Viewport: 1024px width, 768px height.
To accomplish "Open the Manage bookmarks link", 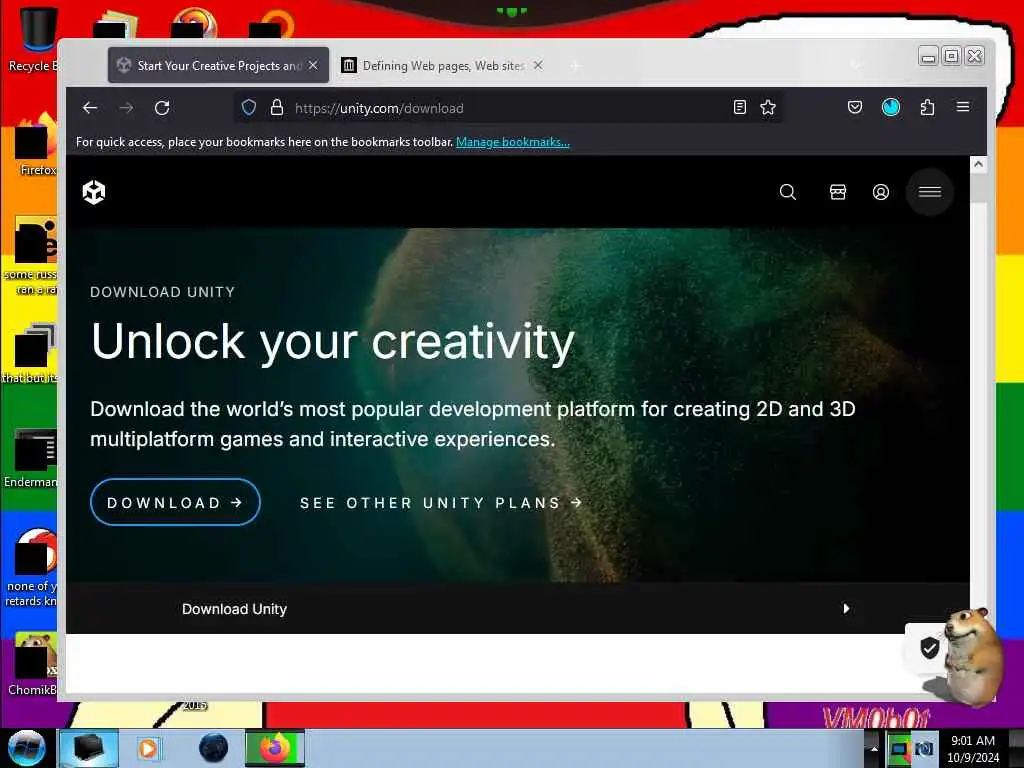I will [513, 142].
